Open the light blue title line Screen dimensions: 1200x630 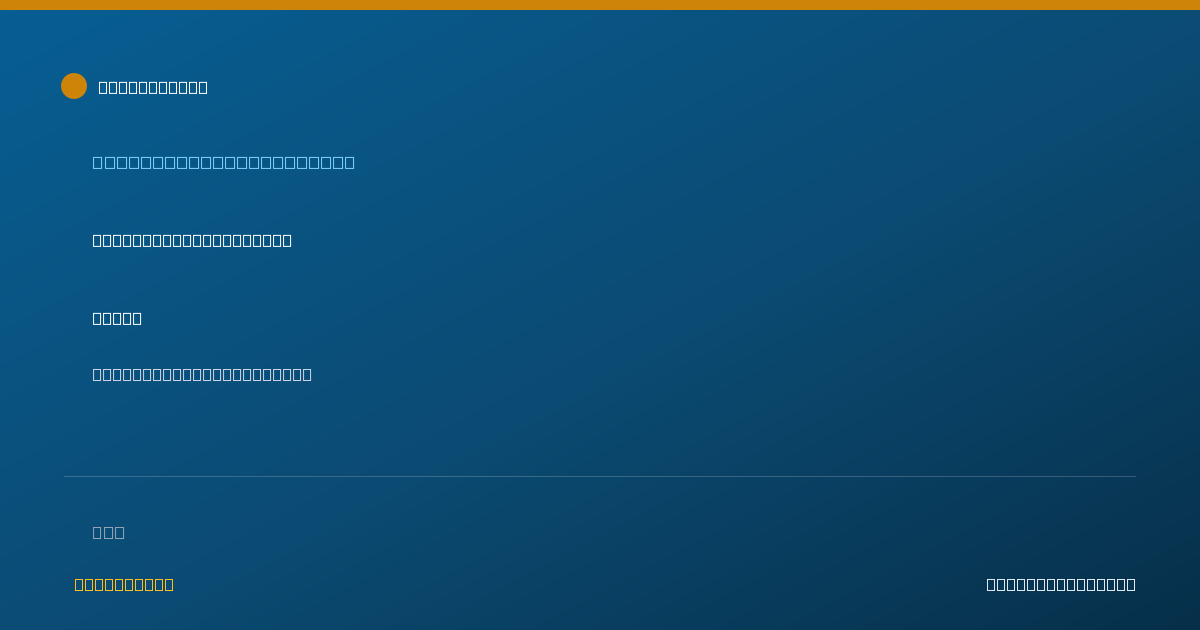coord(224,162)
